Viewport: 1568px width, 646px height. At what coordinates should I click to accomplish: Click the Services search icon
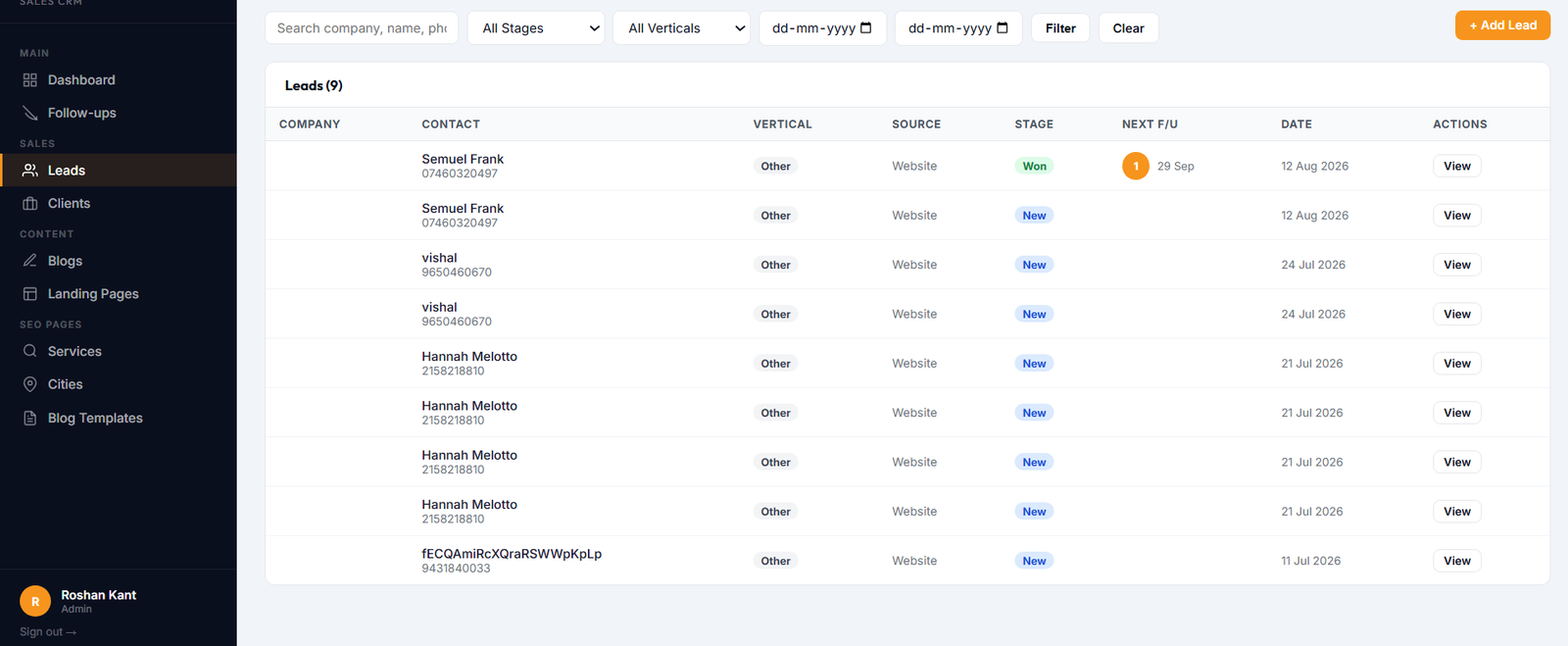[x=30, y=351]
